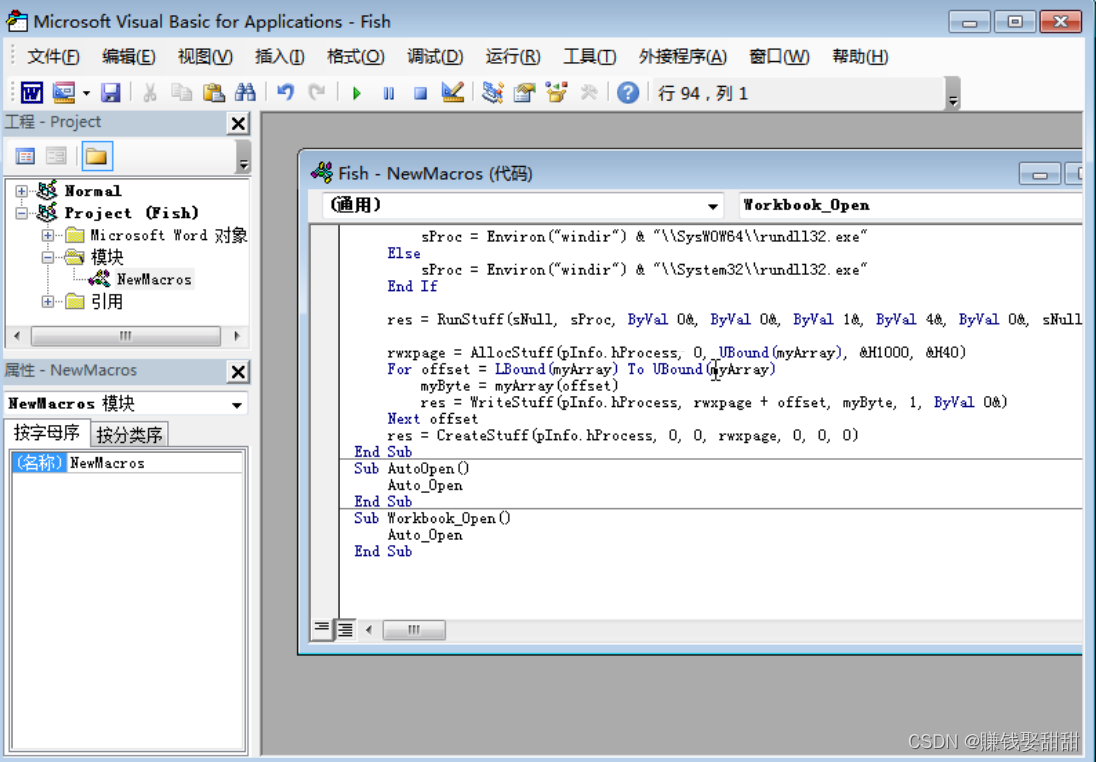1096x762 pixels.
Task: Click the Paste clipboard icon
Action: (x=213, y=92)
